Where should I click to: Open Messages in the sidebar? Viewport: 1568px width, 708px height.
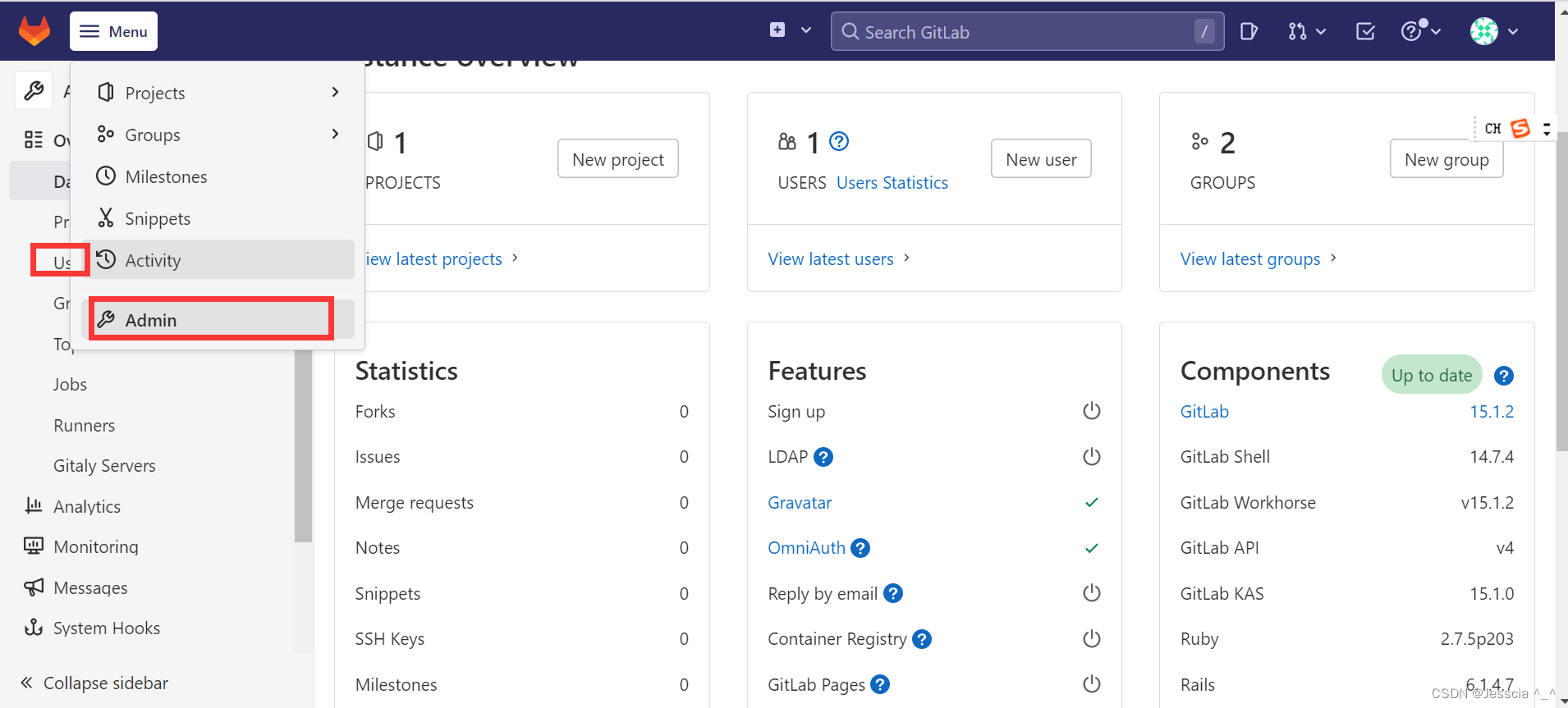click(90, 587)
